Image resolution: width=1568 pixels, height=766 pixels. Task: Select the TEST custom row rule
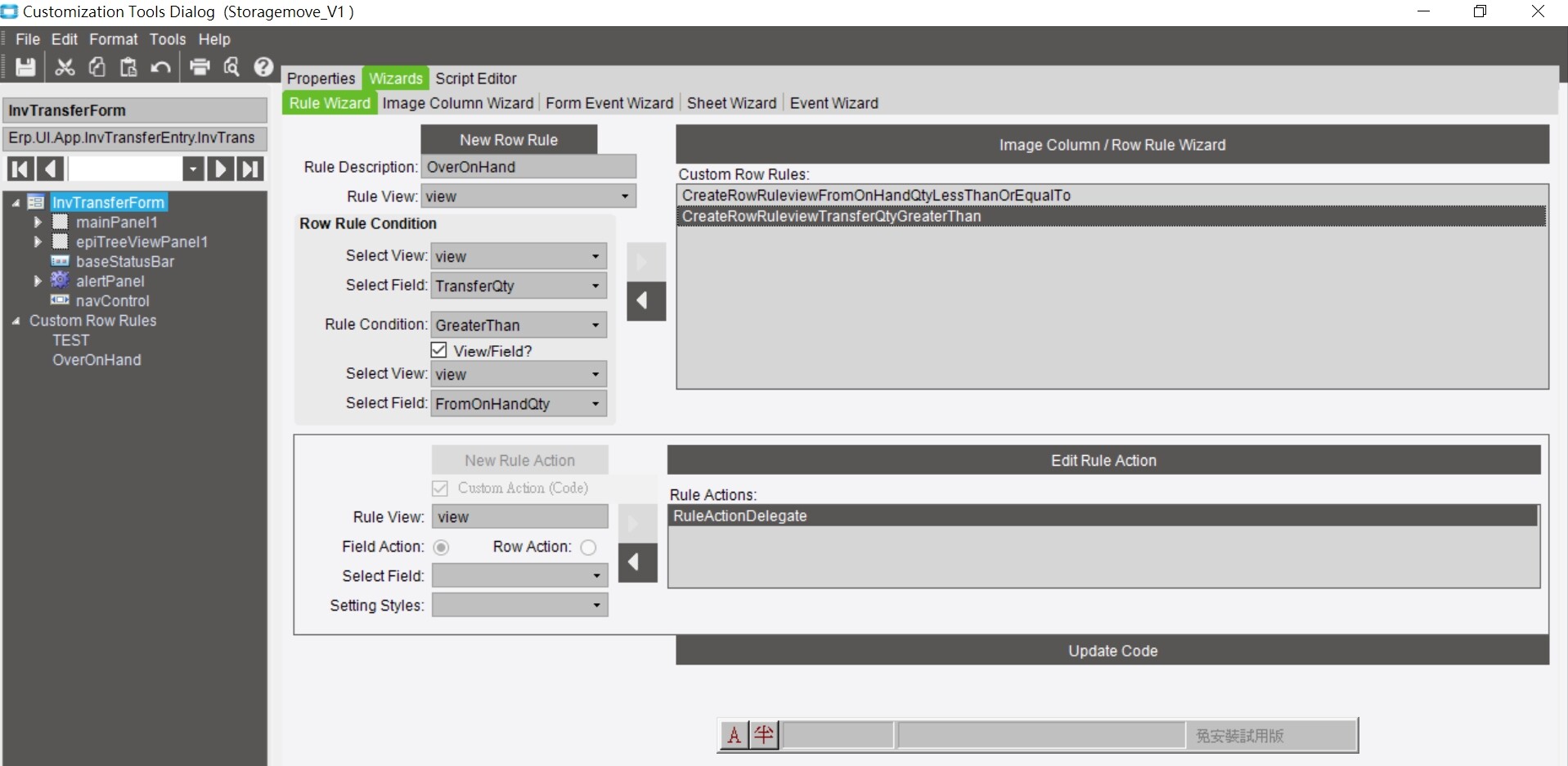[x=71, y=340]
